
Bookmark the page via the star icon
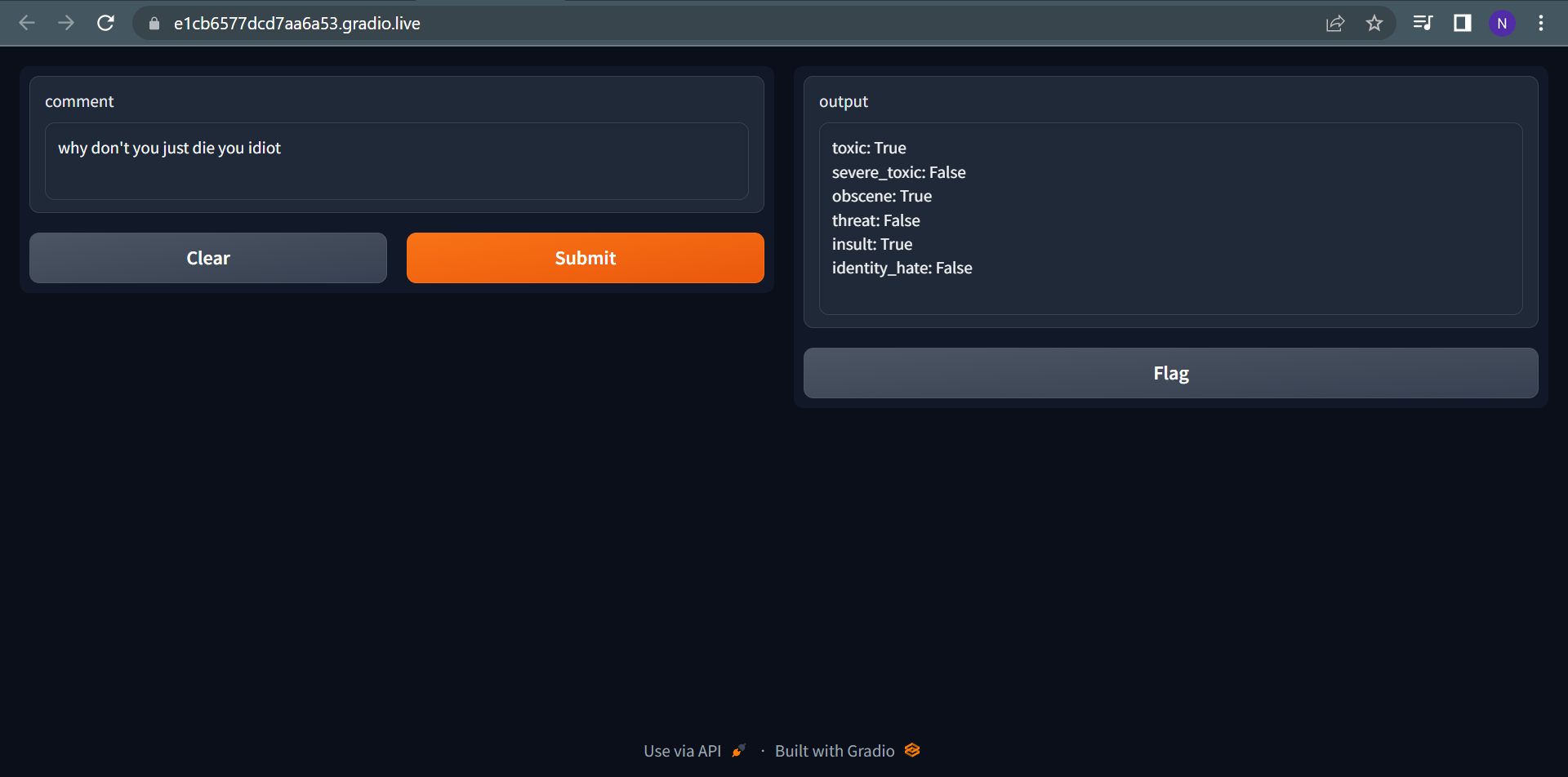(x=1376, y=24)
